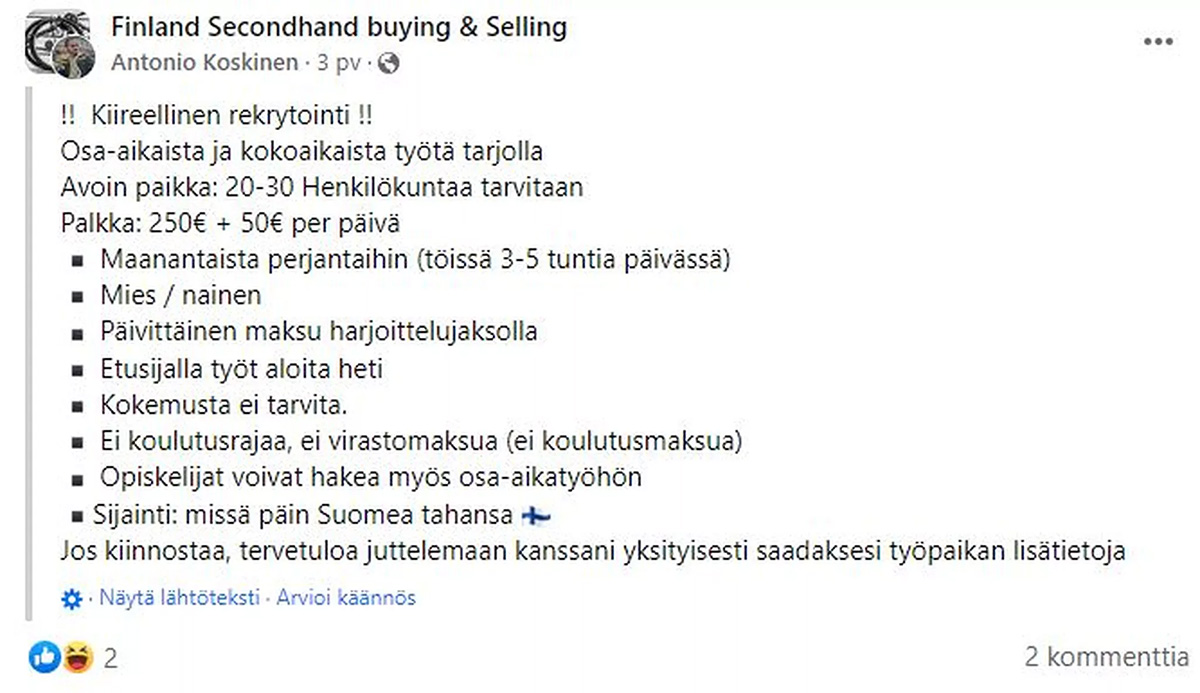This screenshot has width=1200, height=693.
Task: Select the Kiireellinen rekrytointi heading line
Action: 216,114
